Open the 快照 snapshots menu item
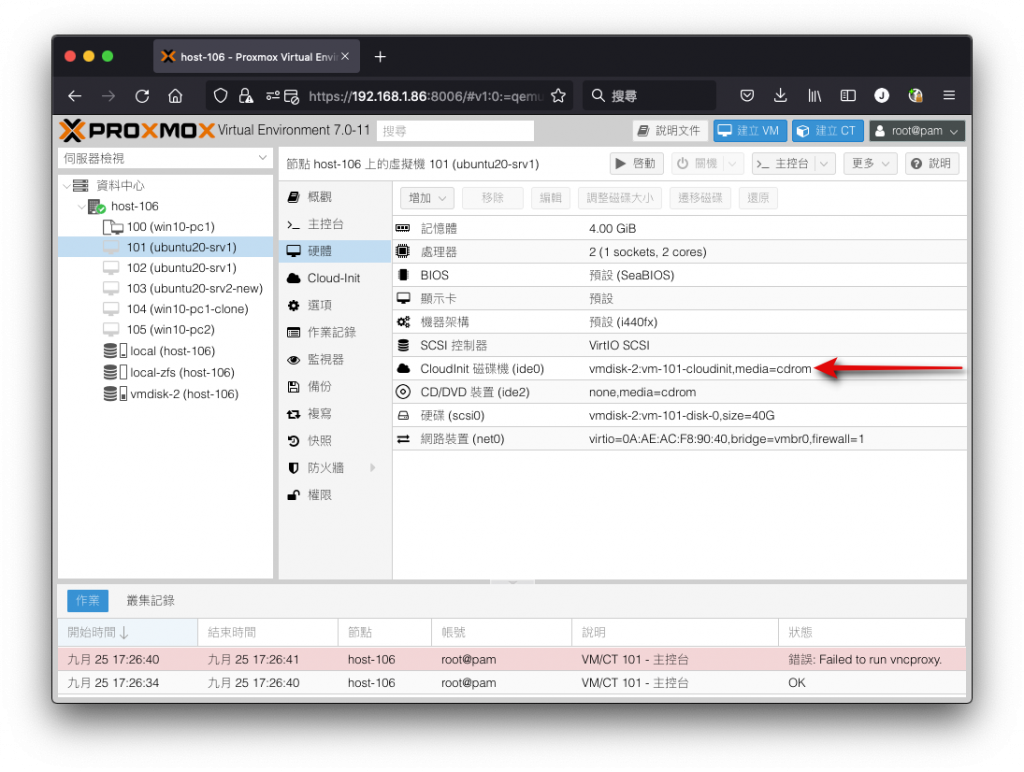This screenshot has height=772, width=1024. click(x=336, y=441)
